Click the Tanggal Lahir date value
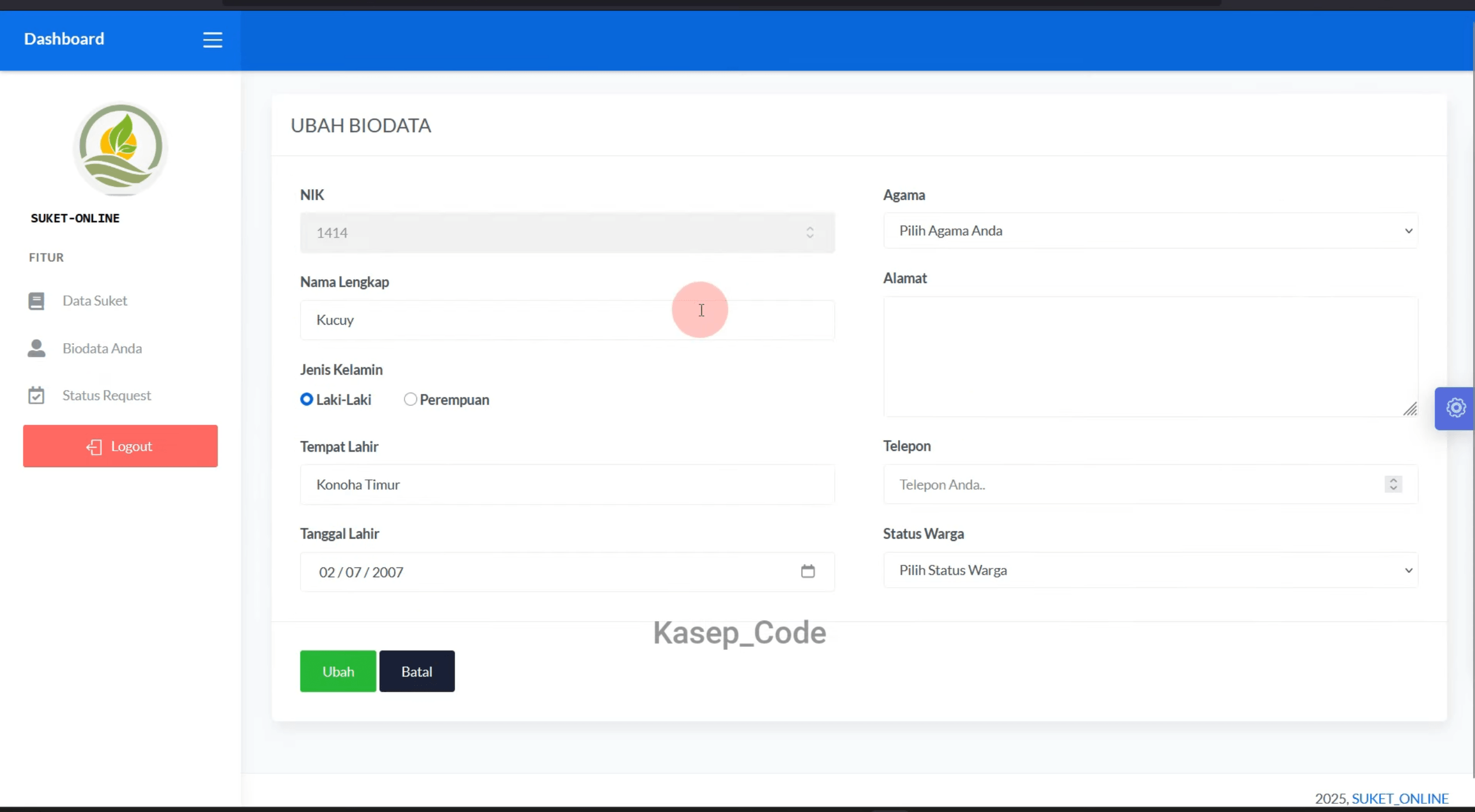Screen dimensions: 1475x812 tap(361, 572)
